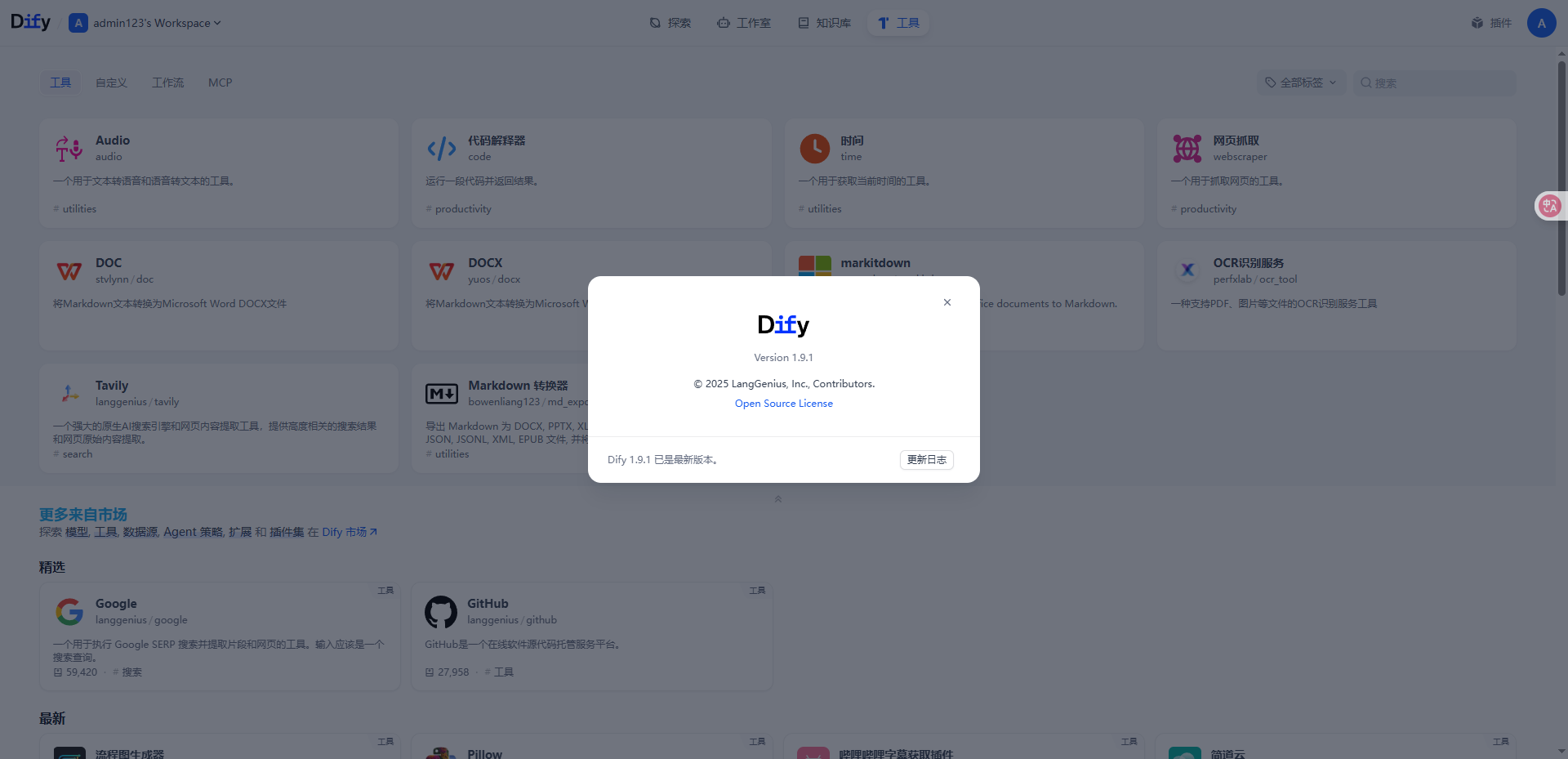
Task: Click the GitHub plugin logo
Action: (x=441, y=612)
